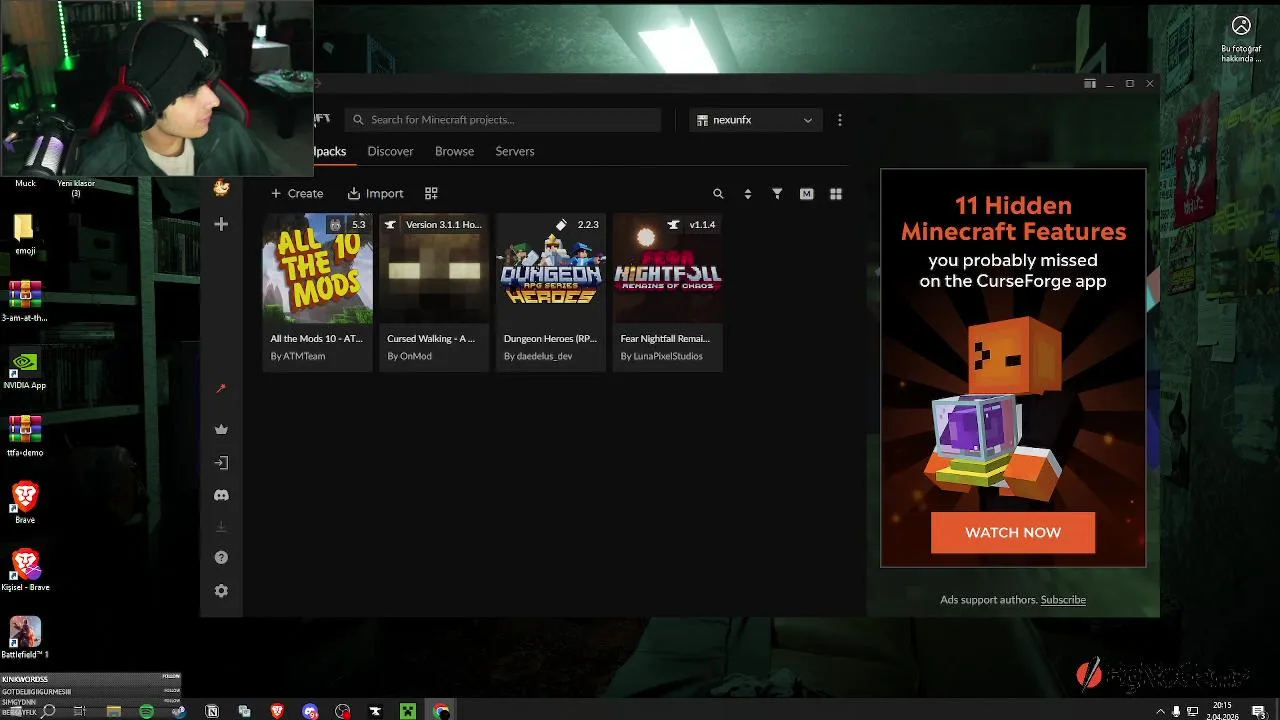Switch to the Discover tab
1280x720 pixels.
390,151
